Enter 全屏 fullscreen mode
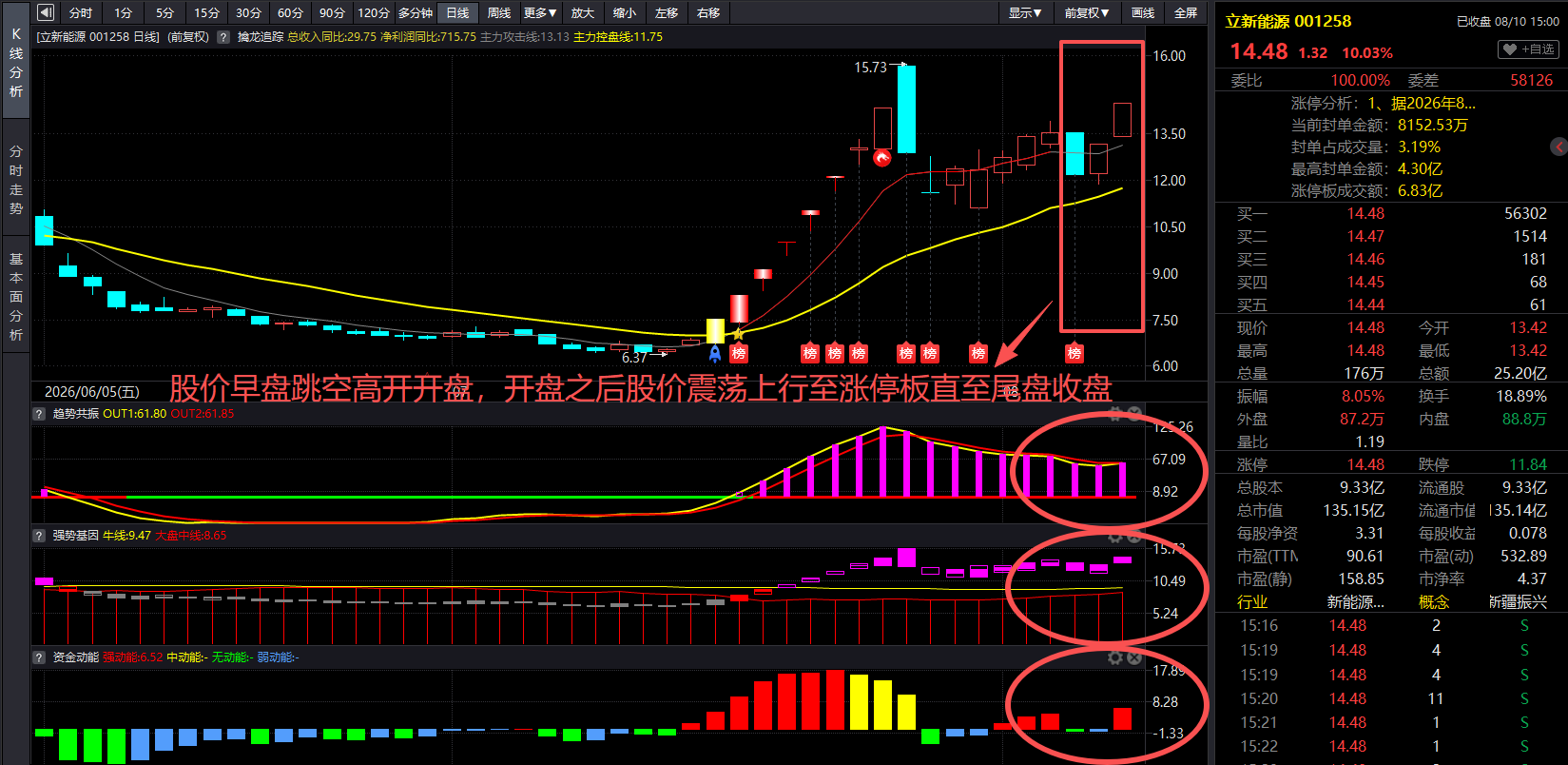 (1186, 12)
